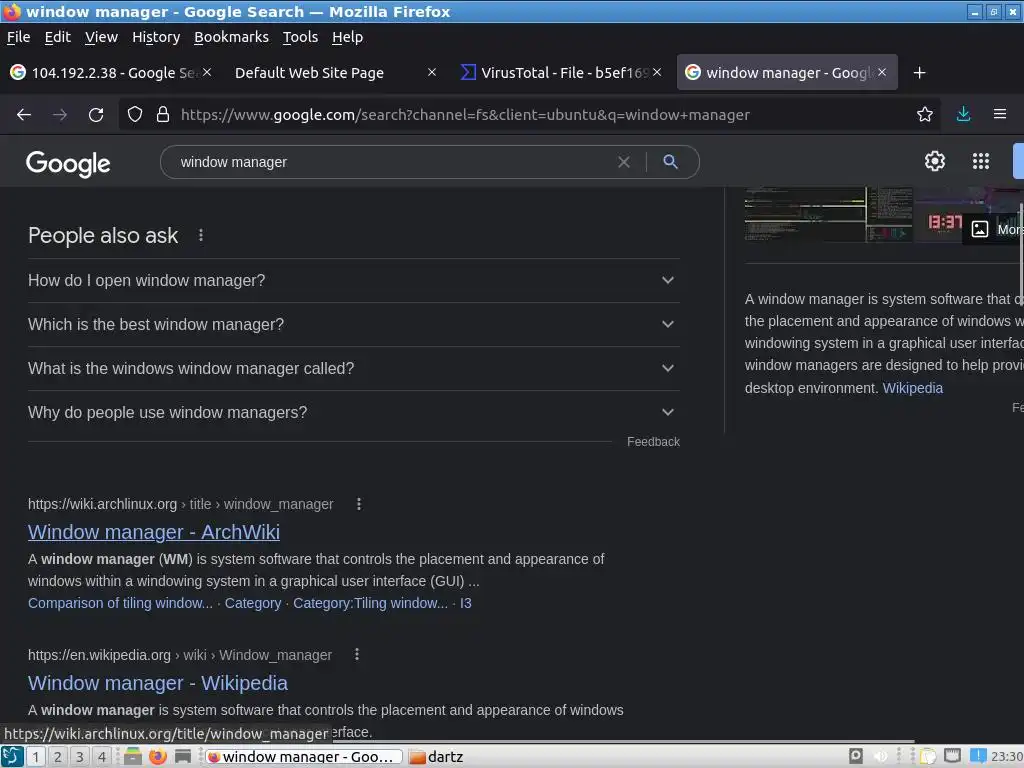Open the volume icon in the tray
This screenshot has height=768, width=1024.
pyautogui.click(x=880, y=756)
